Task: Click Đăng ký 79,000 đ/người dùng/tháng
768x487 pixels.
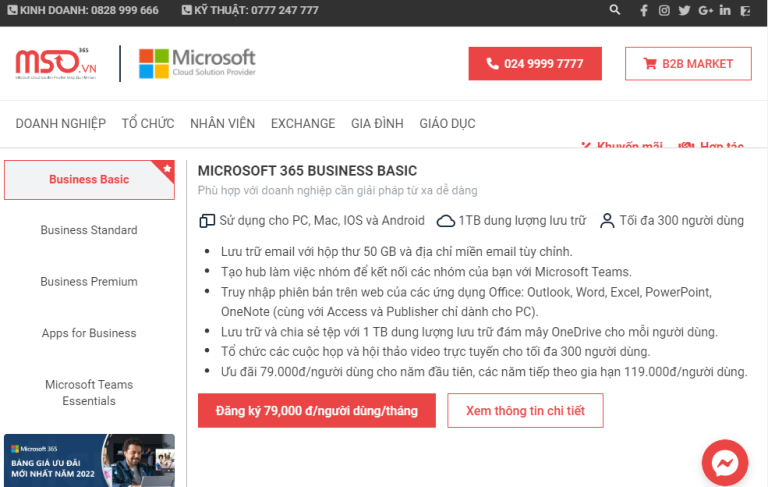Action: click(x=317, y=411)
